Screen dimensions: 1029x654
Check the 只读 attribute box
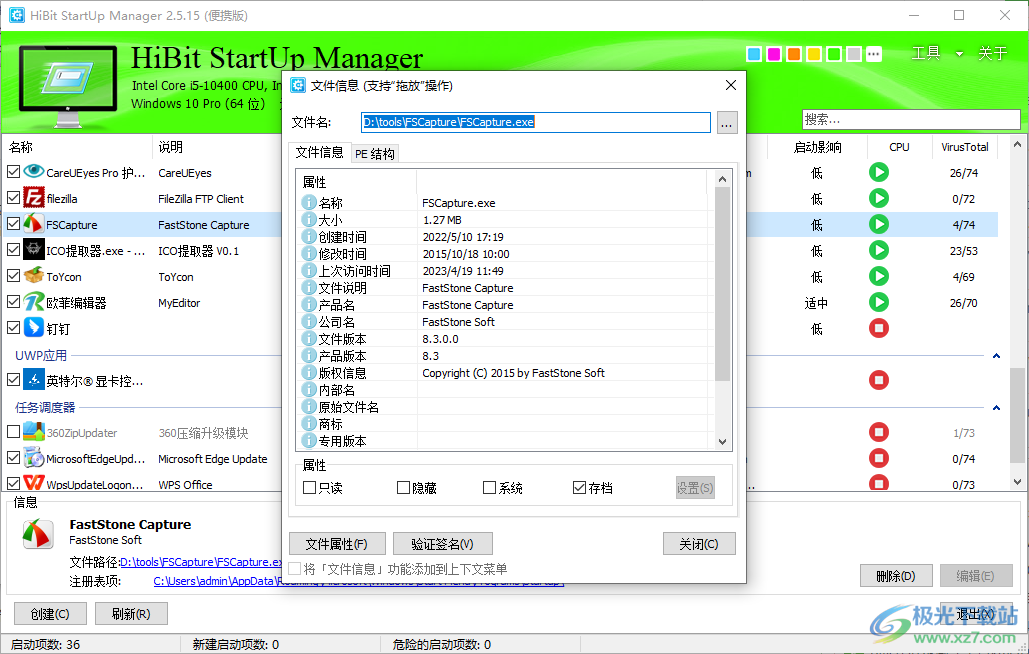click(310, 487)
